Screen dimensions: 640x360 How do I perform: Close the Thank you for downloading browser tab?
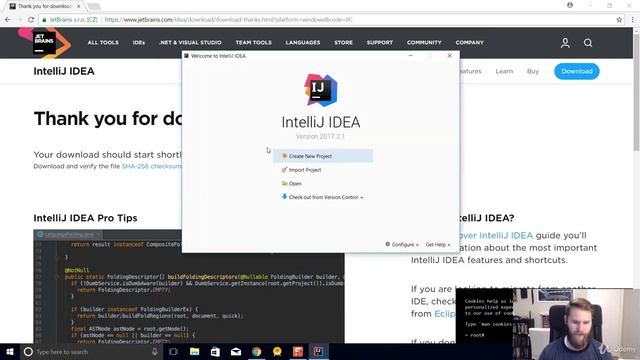pyautogui.click(x=78, y=6)
